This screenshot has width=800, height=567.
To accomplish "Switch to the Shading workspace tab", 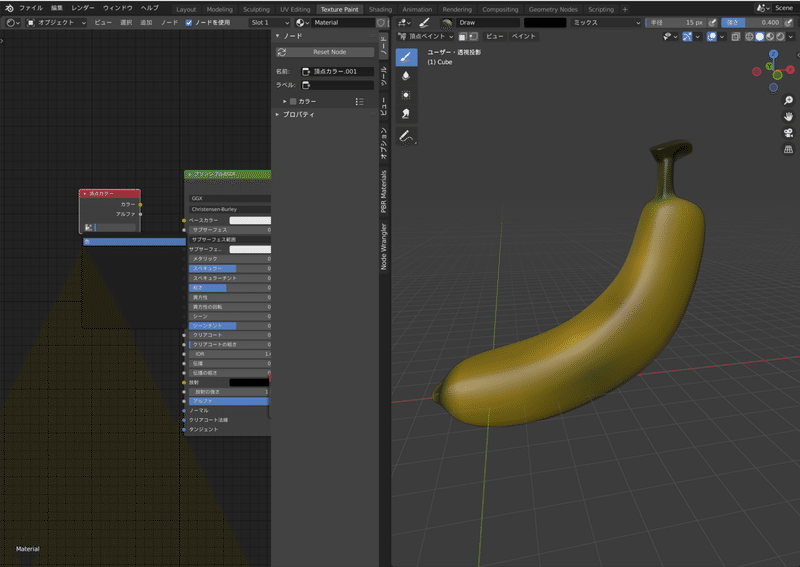I will [x=380, y=9].
